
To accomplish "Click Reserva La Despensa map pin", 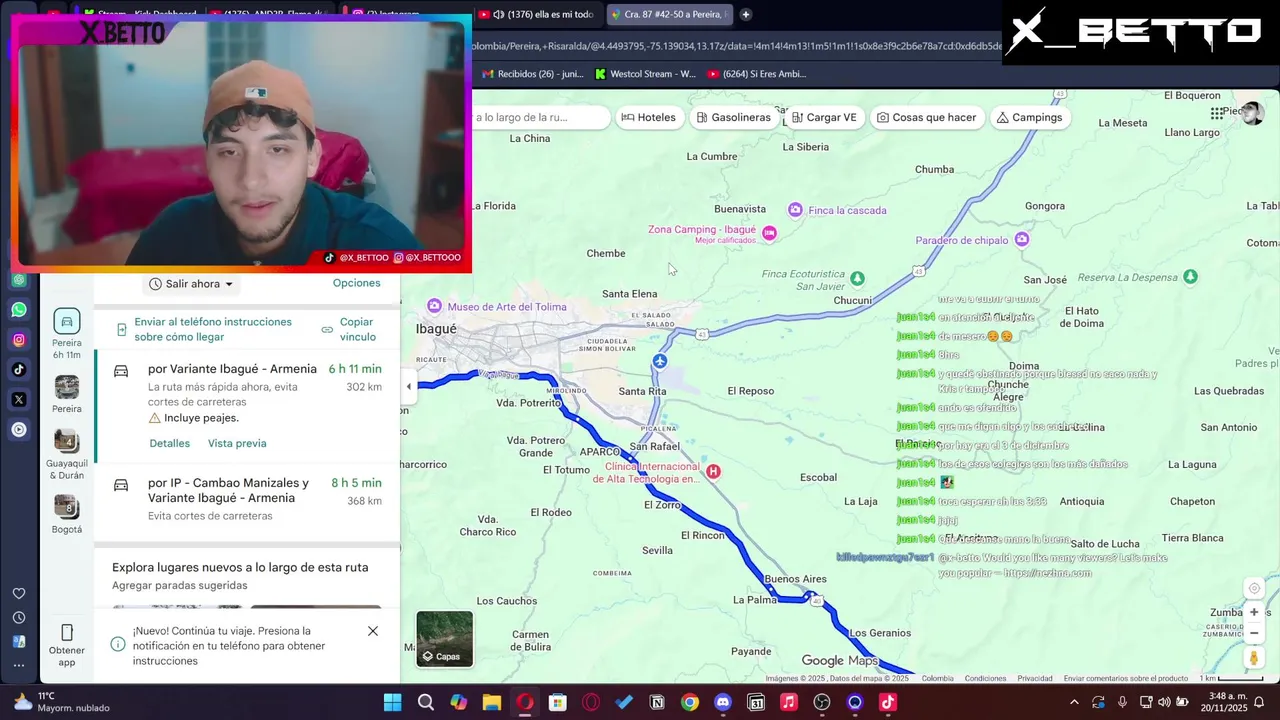I will click(1190, 277).
